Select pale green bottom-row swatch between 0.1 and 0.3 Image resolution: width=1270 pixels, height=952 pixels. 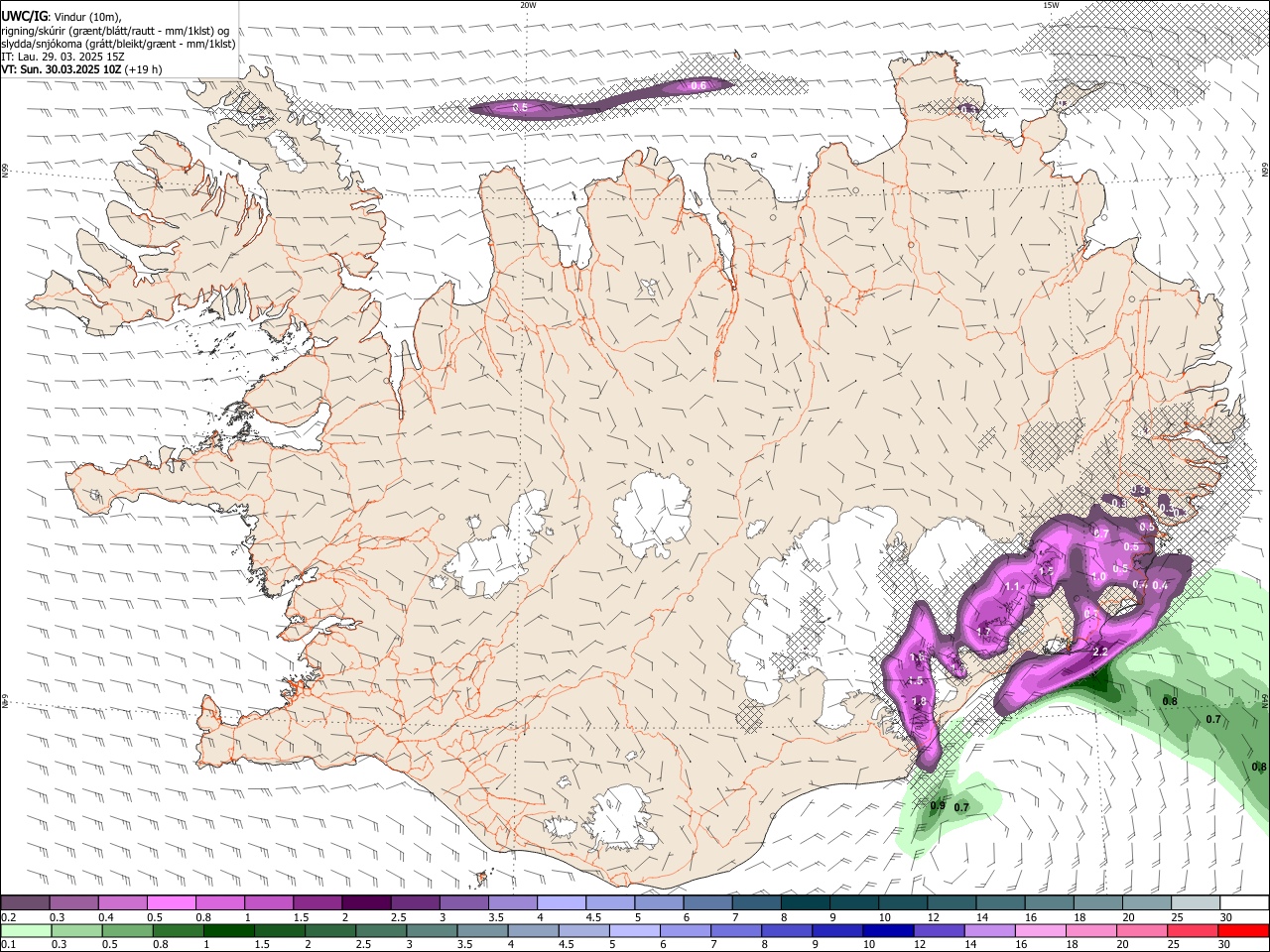pyautogui.click(x=25, y=930)
